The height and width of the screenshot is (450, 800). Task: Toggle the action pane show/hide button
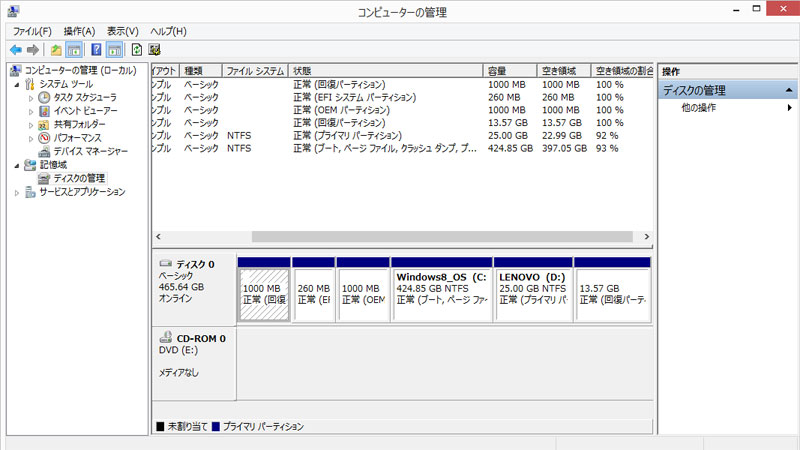coord(114,49)
